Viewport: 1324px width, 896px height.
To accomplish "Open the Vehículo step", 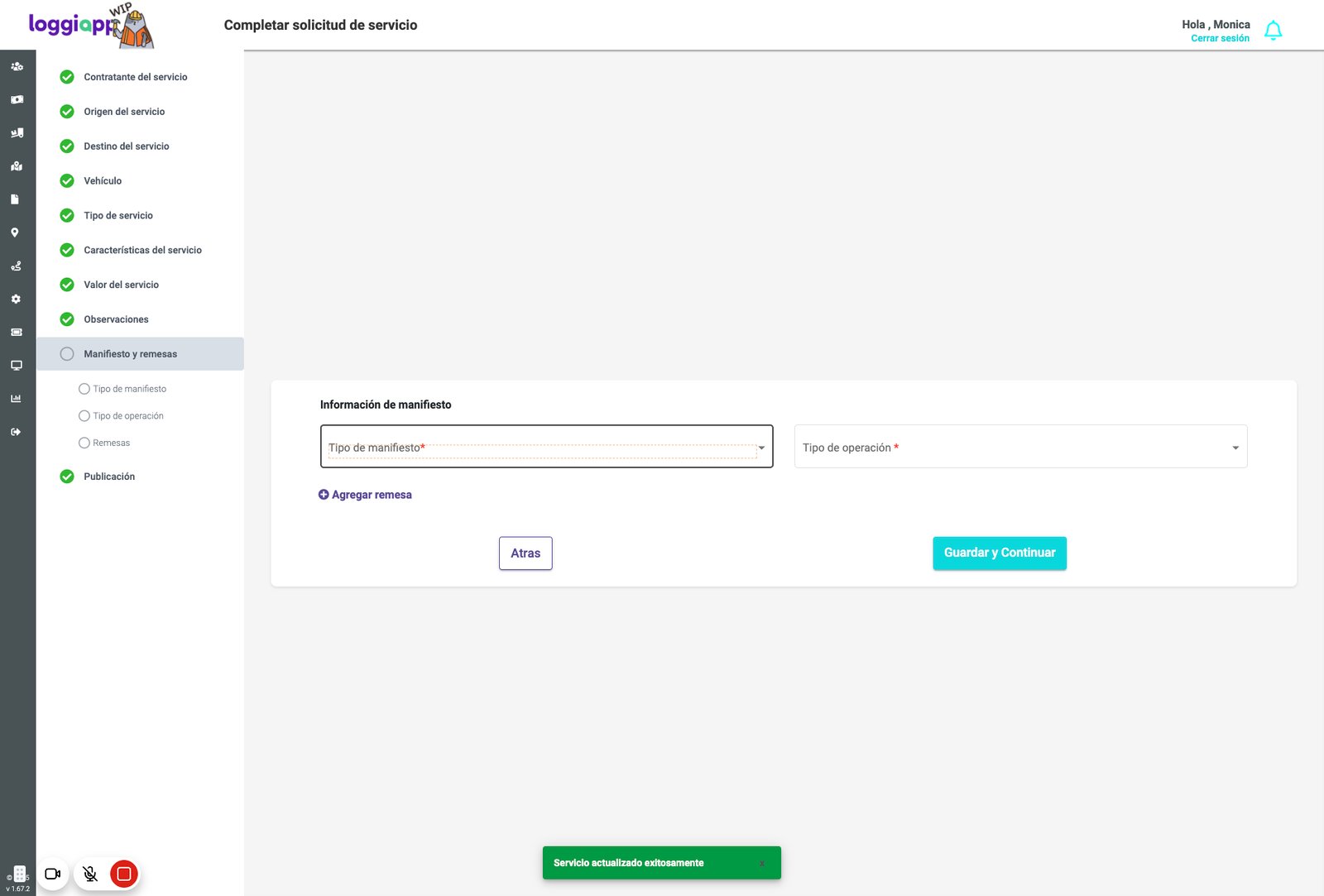I will pyautogui.click(x=103, y=181).
